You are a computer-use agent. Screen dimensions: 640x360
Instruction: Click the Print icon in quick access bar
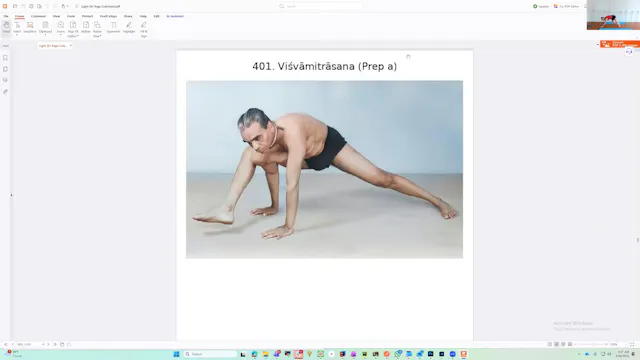click(x=31, y=6)
